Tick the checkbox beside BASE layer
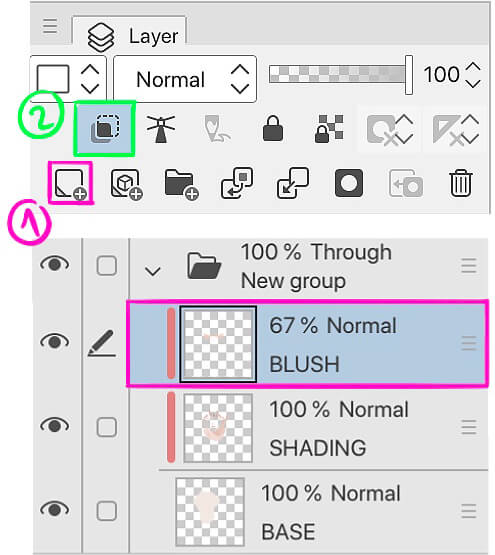495x555 pixels. (107, 511)
